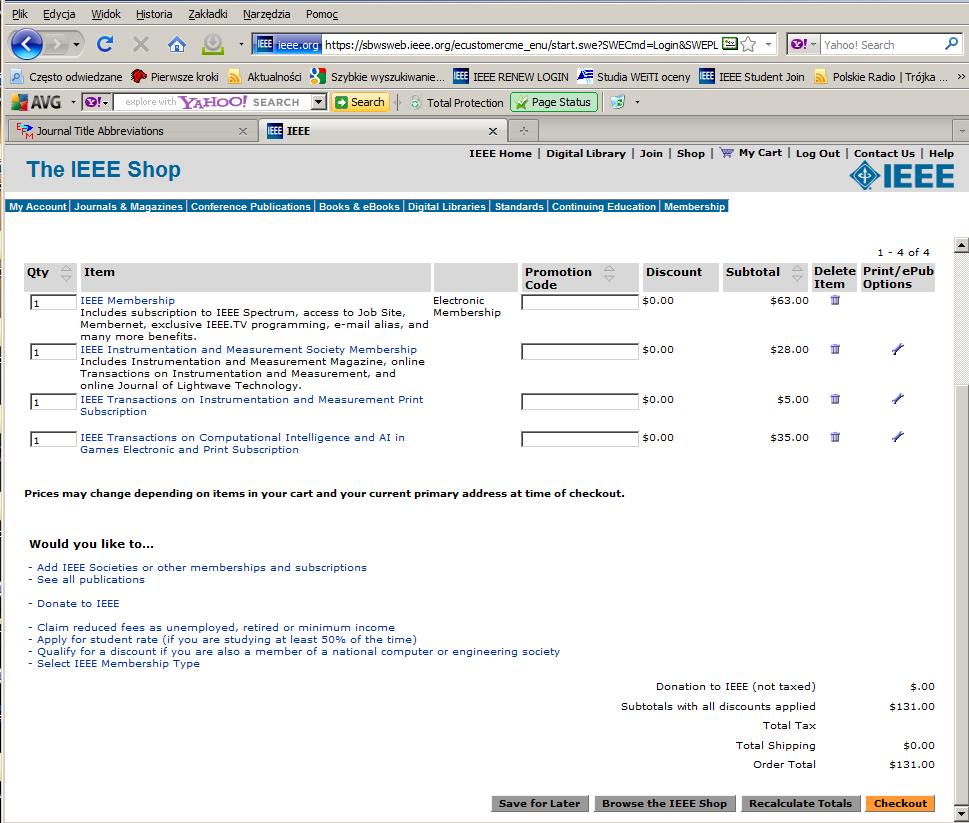Click the IEEE logo in the header
969x823 pixels.
click(902, 175)
